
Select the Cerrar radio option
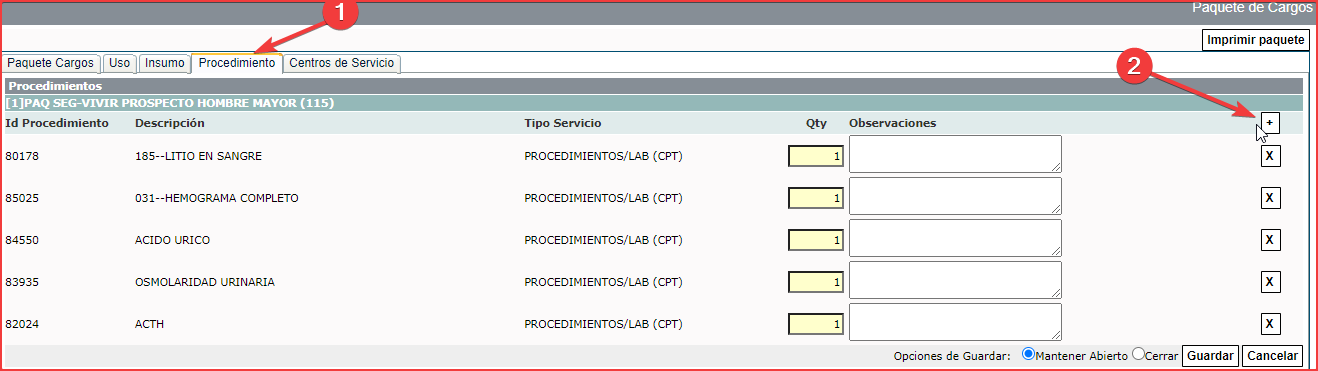click(x=1138, y=355)
